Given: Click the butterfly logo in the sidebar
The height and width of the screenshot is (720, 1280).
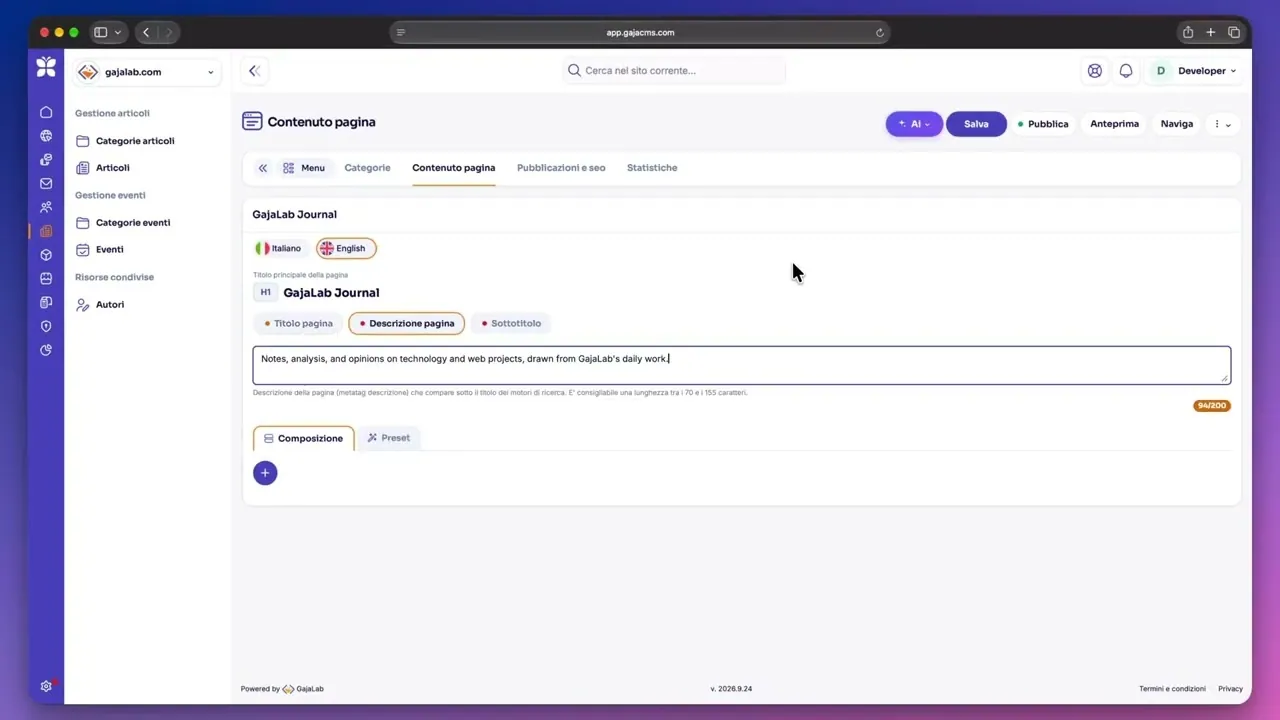Looking at the screenshot, I should (46, 67).
